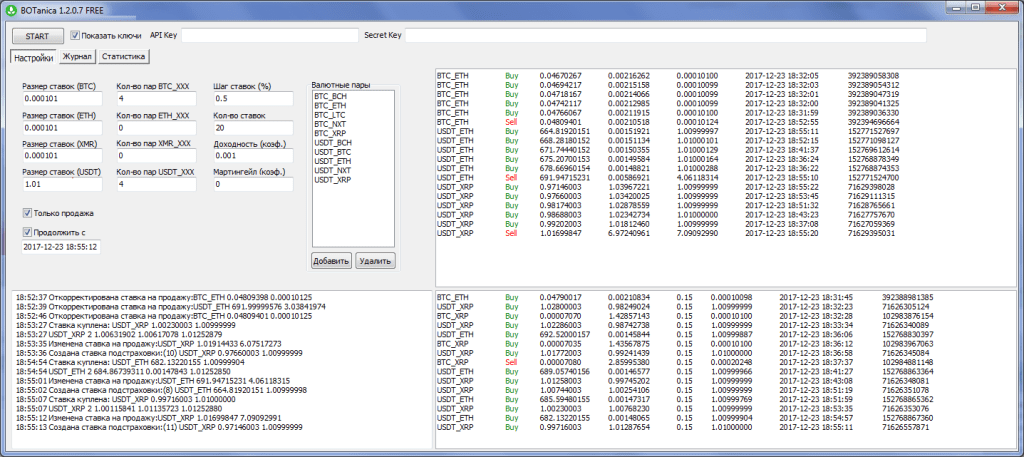Click the Кол-во пар XMR_XXX field
The height and width of the screenshot is (457, 1024).
tap(156, 156)
